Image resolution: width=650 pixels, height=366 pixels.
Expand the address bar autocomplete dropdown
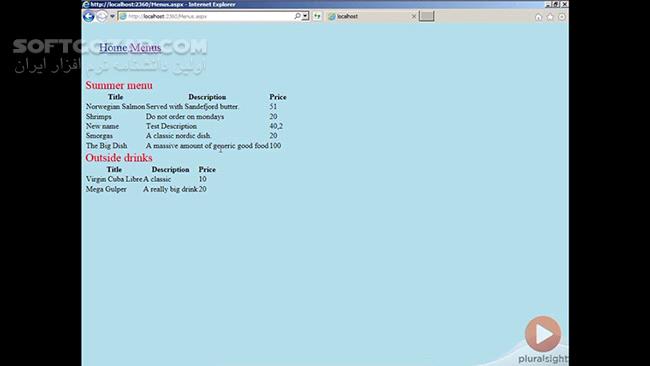point(305,16)
